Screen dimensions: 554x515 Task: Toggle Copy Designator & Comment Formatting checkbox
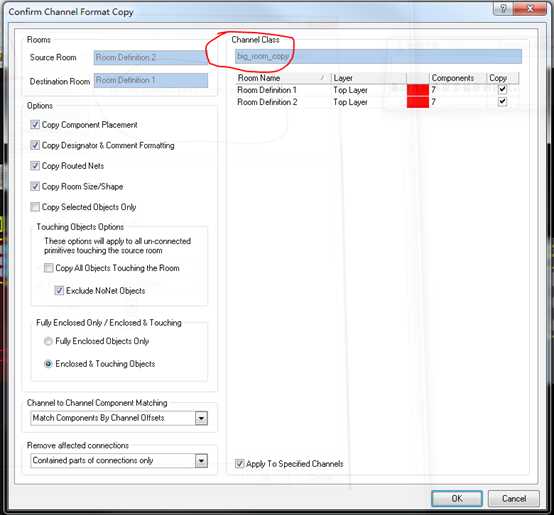(x=35, y=145)
